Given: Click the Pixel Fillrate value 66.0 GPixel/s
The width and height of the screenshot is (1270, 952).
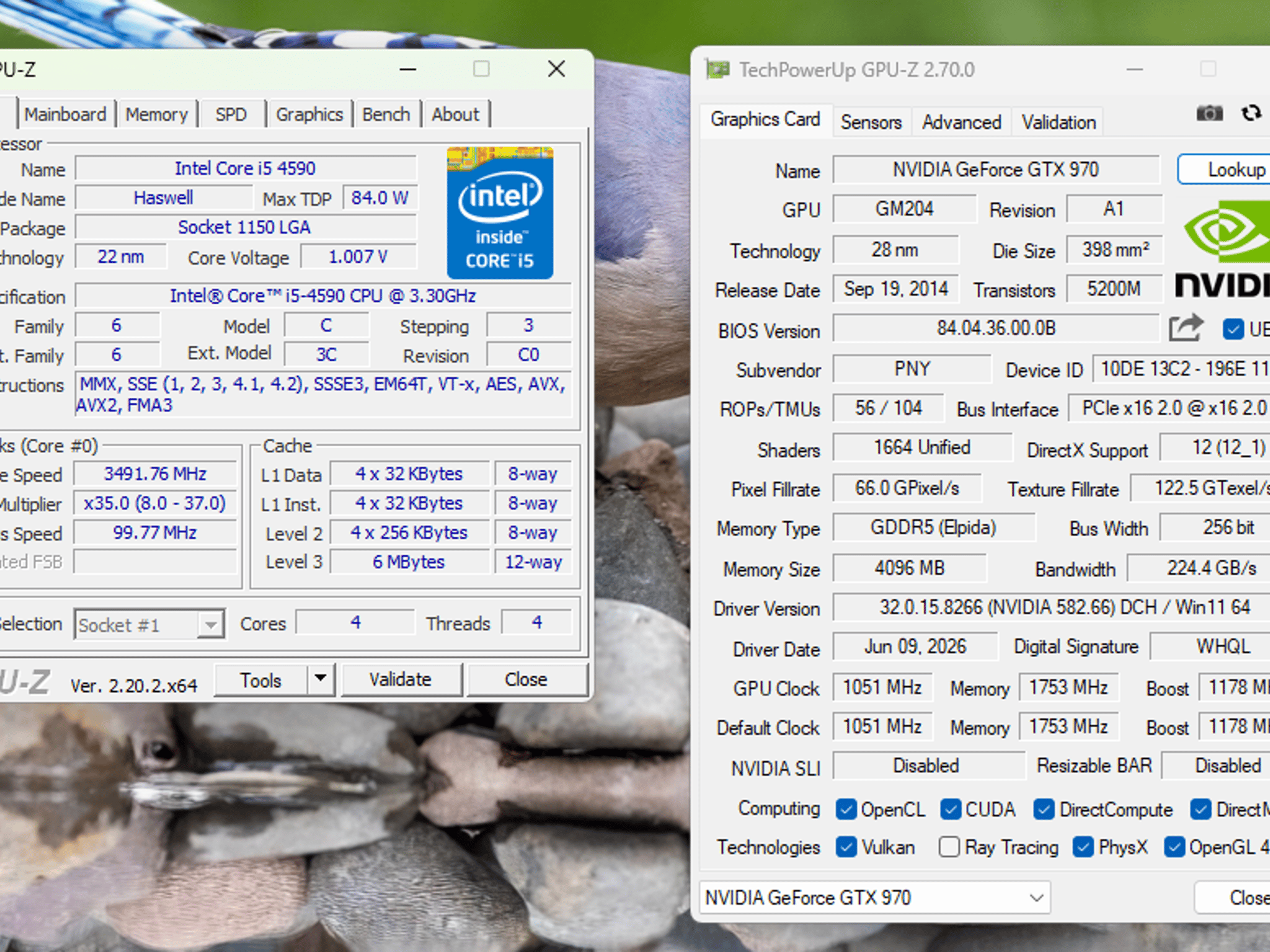Looking at the screenshot, I should [907, 488].
